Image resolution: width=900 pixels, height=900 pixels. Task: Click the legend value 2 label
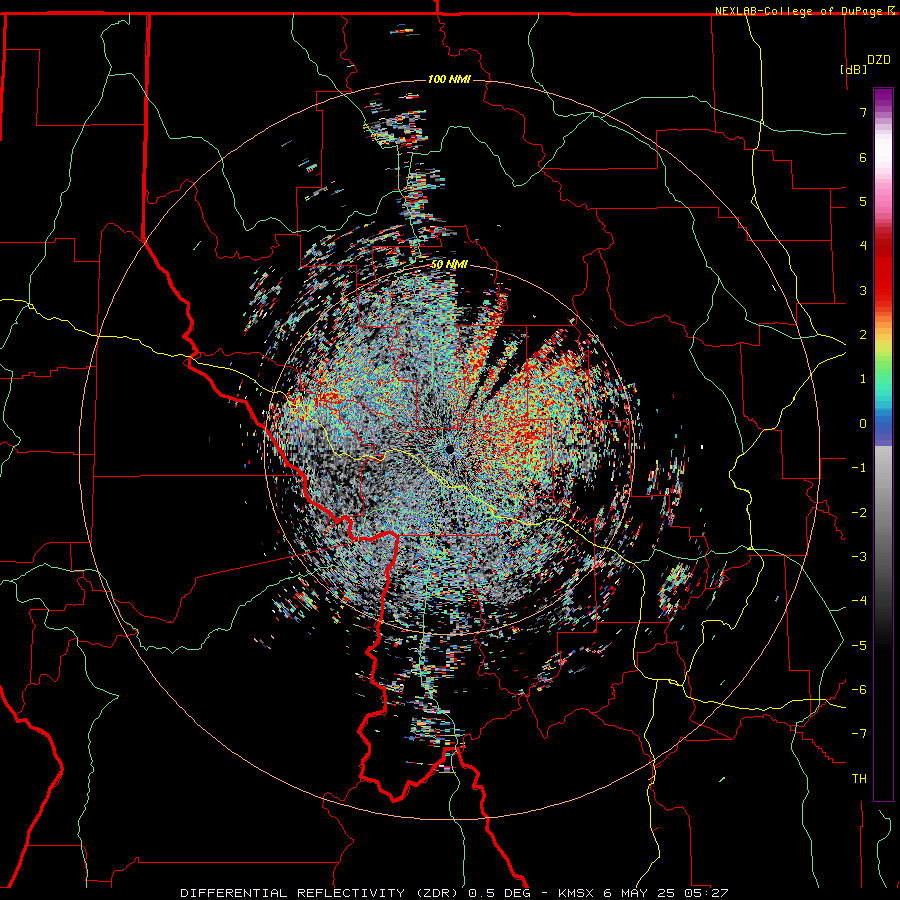pyautogui.click(x=863, y=335)
